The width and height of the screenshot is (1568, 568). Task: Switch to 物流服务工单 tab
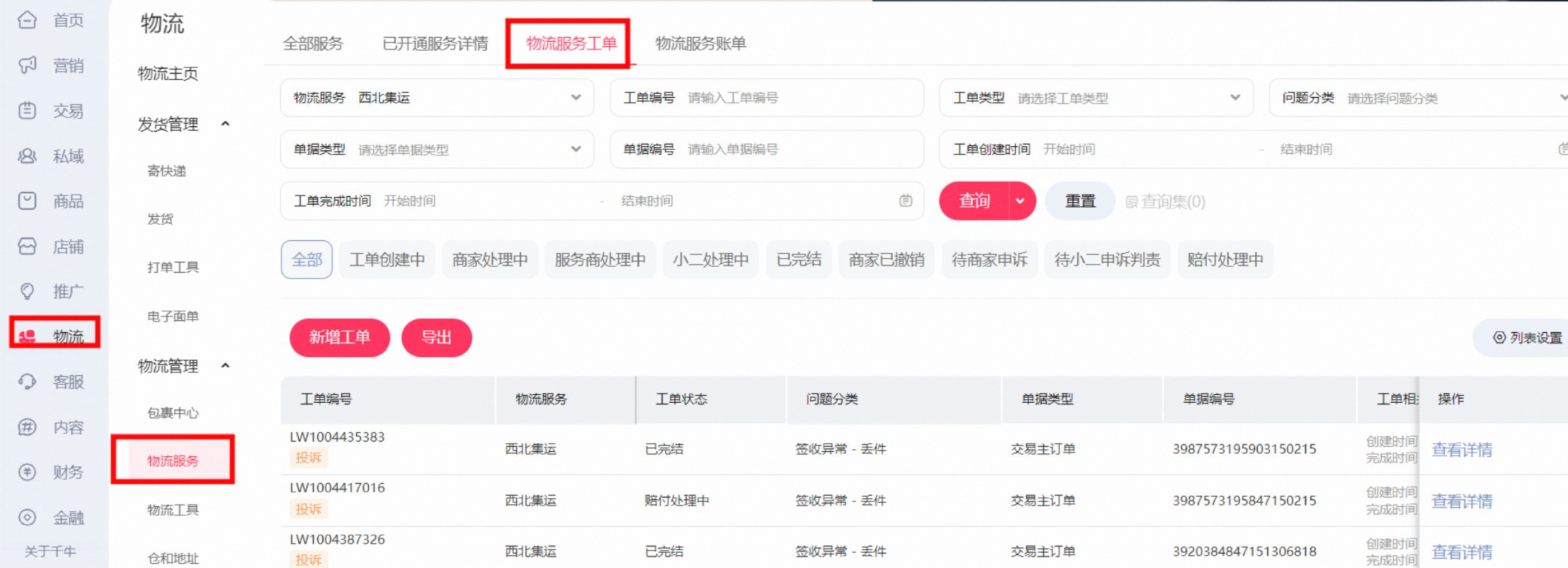571,43
